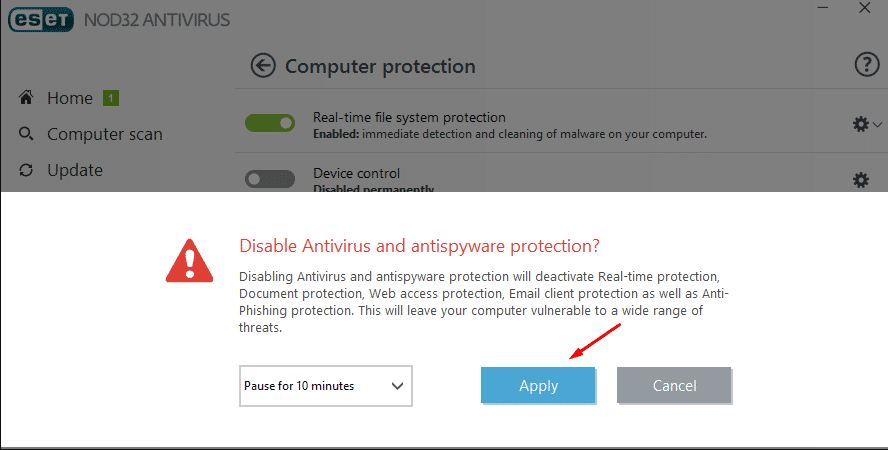The image size is (888, 450).
Task: Click the Cancel button
Action: pyautogui.click(x=674, y=385)
